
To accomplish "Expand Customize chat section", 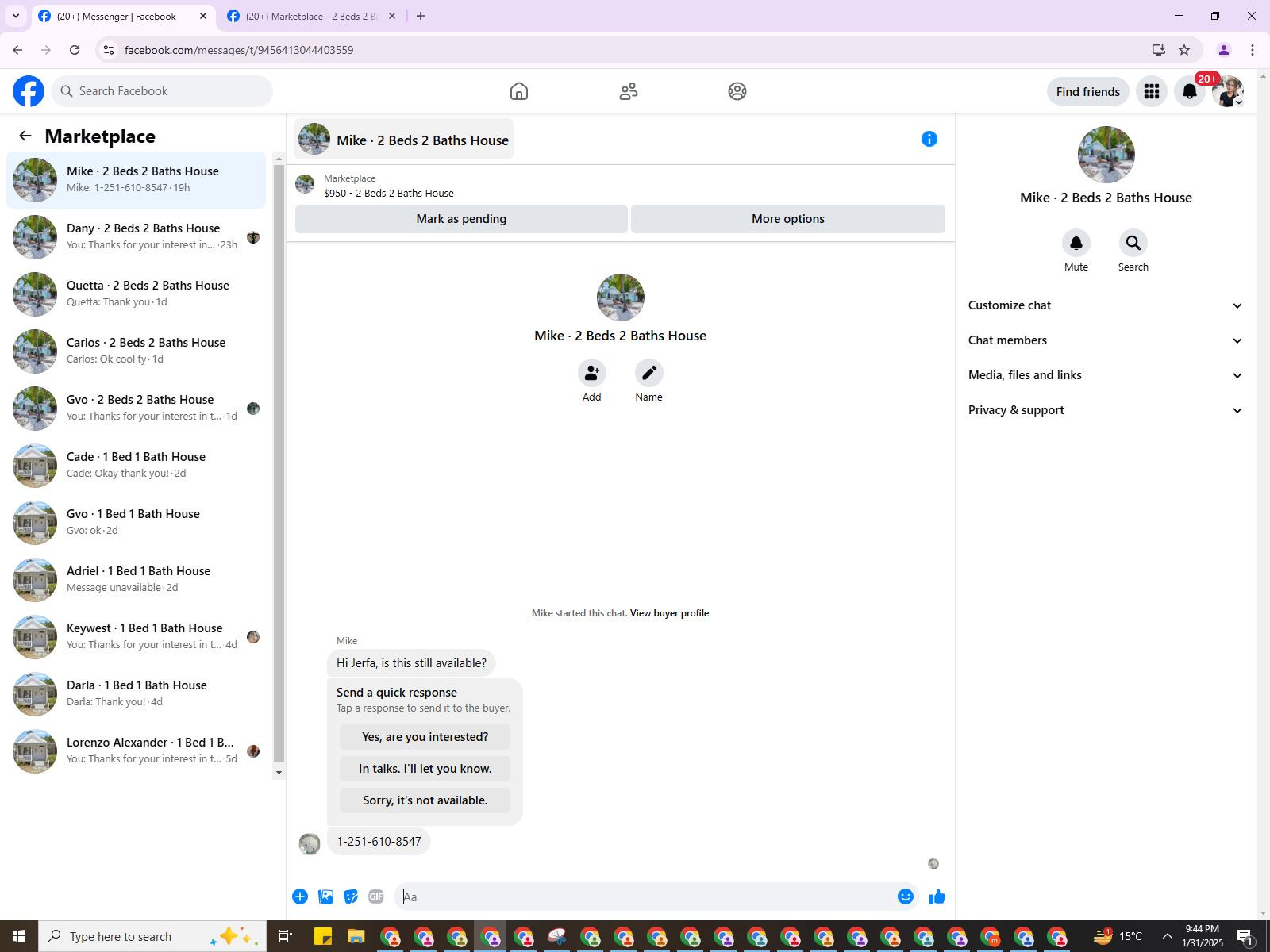I will pyautogui.click(x=1105, y=305).
